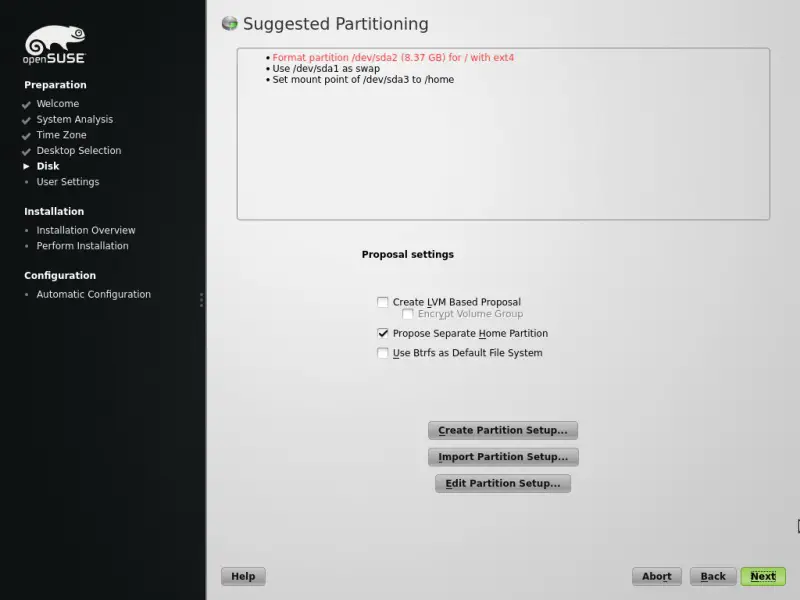Image resolution: width=800 pixels, height=600 pixels.
Task: Click the openSUSE chameleon logo
Action: point(55,44)
